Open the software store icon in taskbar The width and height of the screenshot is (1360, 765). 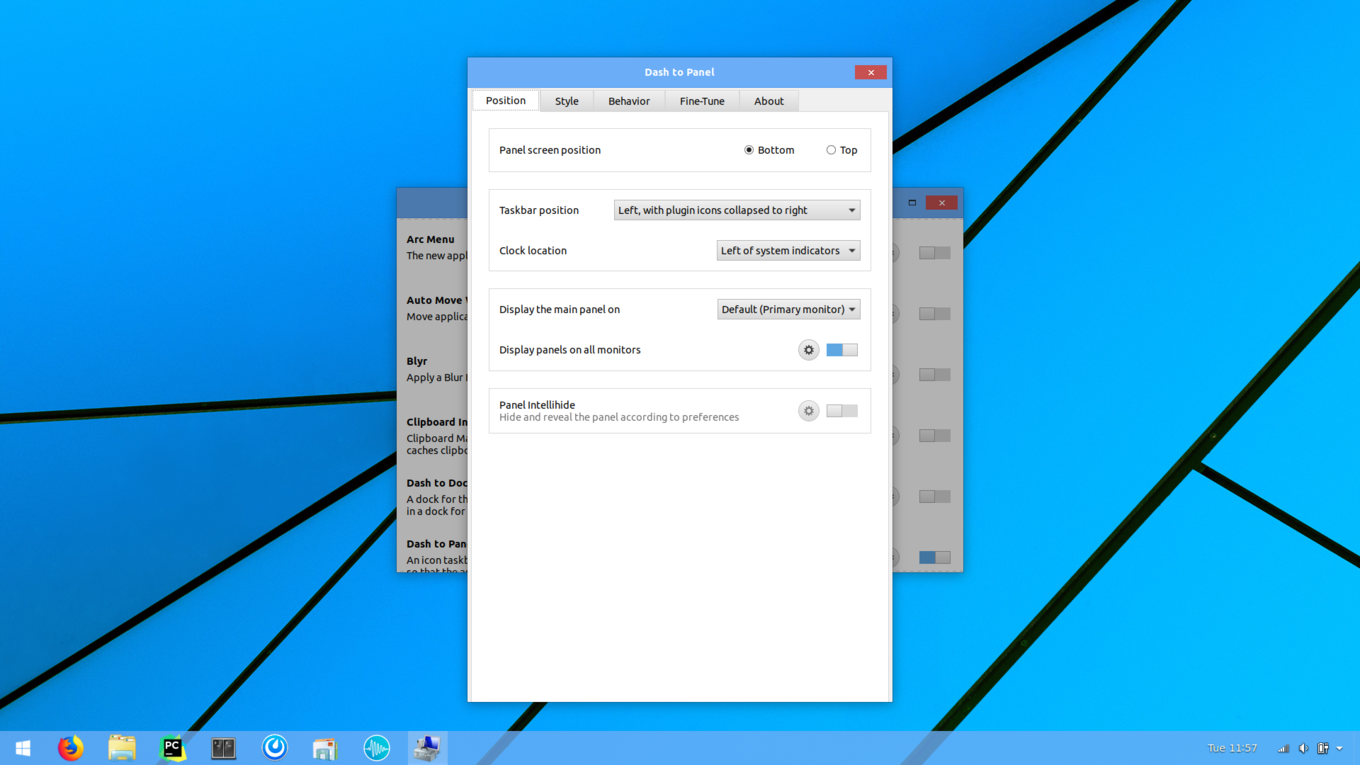[x=325, y=748]
